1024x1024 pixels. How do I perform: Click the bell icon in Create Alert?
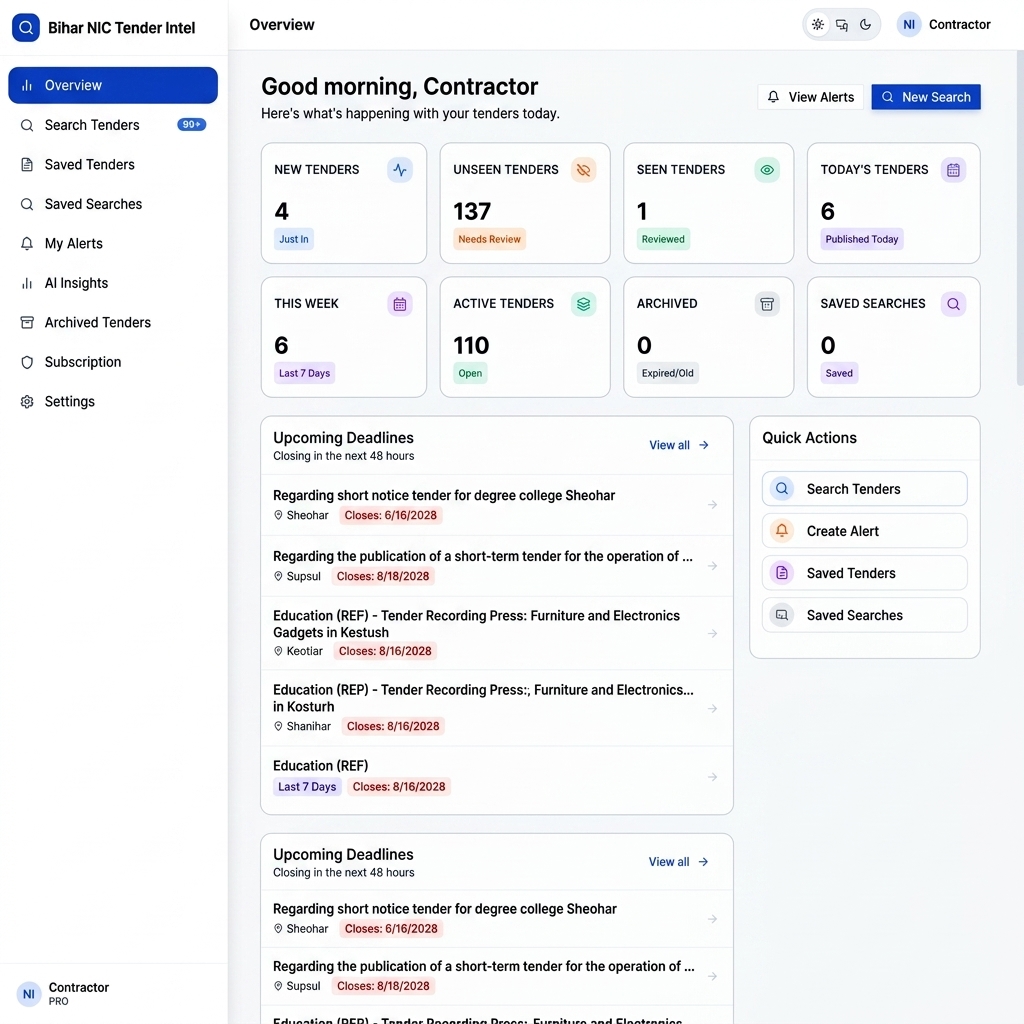pyautogui.click(x=782, y=531)
